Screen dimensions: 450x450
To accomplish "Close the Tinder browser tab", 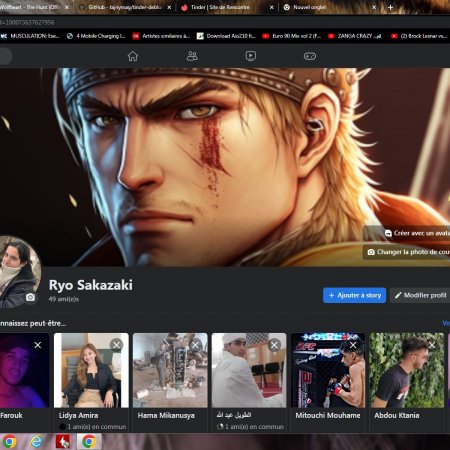I will tap(272, 7).
